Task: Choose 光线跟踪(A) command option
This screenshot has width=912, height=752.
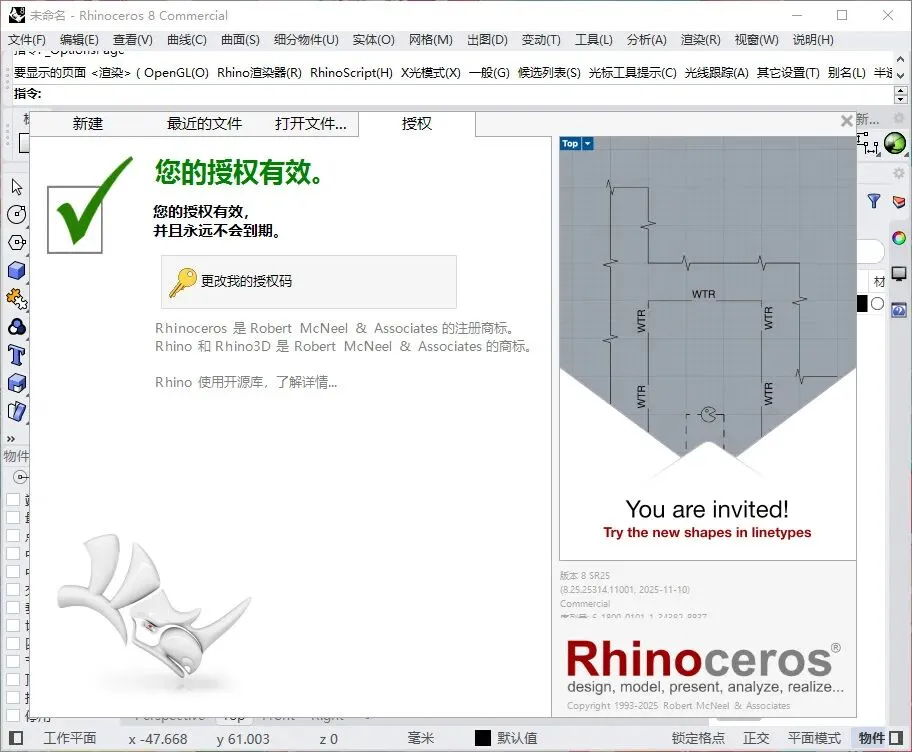Action: (717, 73)
